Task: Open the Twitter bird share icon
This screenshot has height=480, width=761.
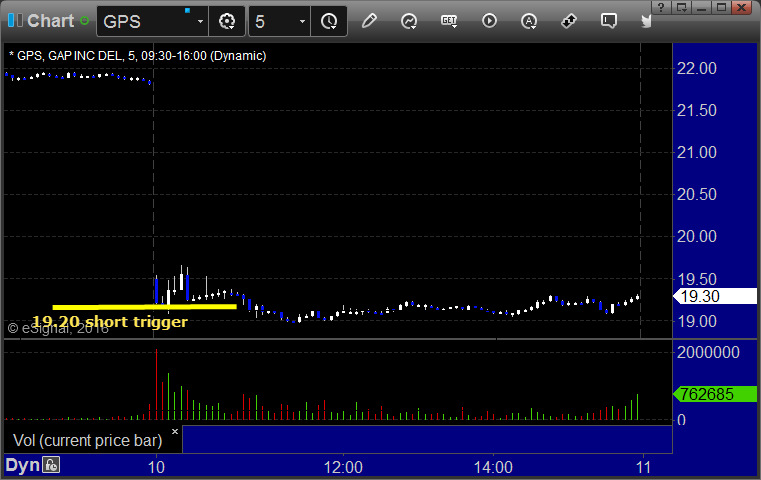Action: [x=648, y=20]
